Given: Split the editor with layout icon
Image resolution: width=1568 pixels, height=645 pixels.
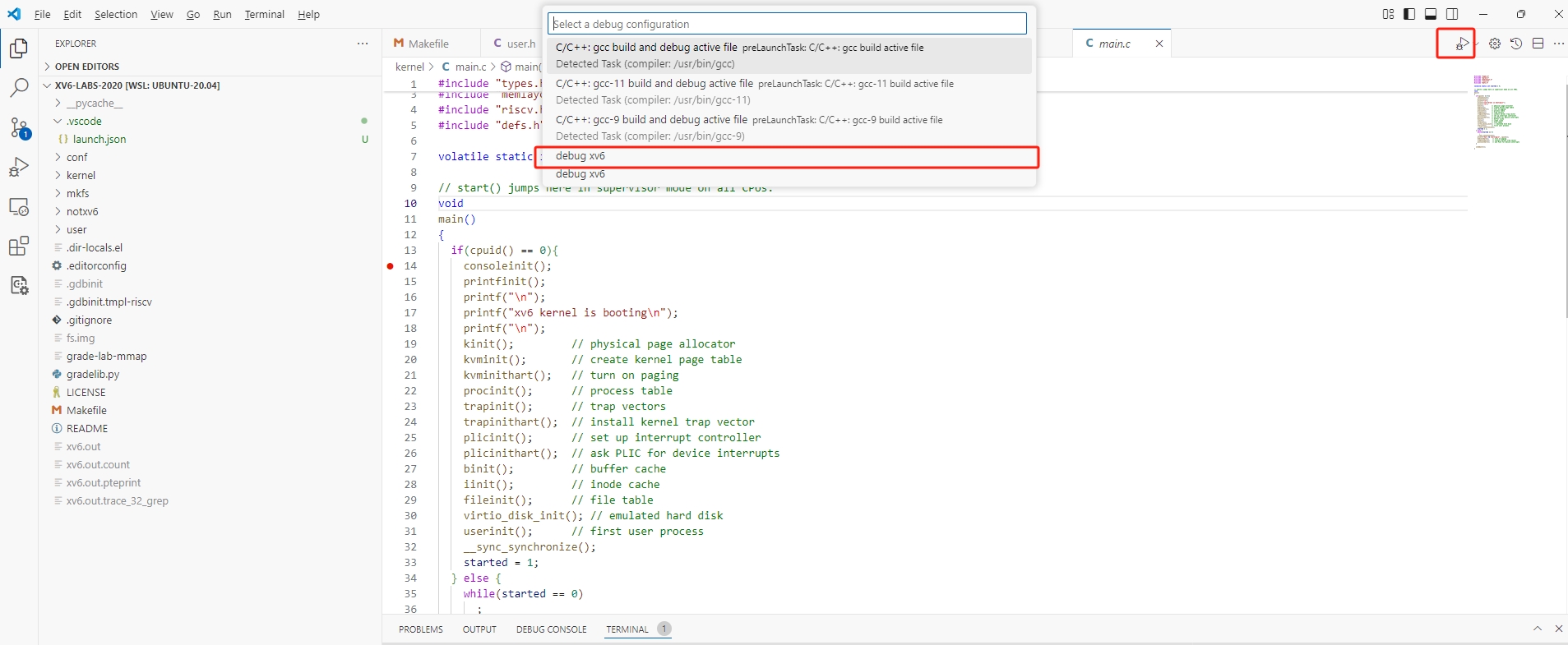Looking at the screenshot, I should click(1538, 44).
